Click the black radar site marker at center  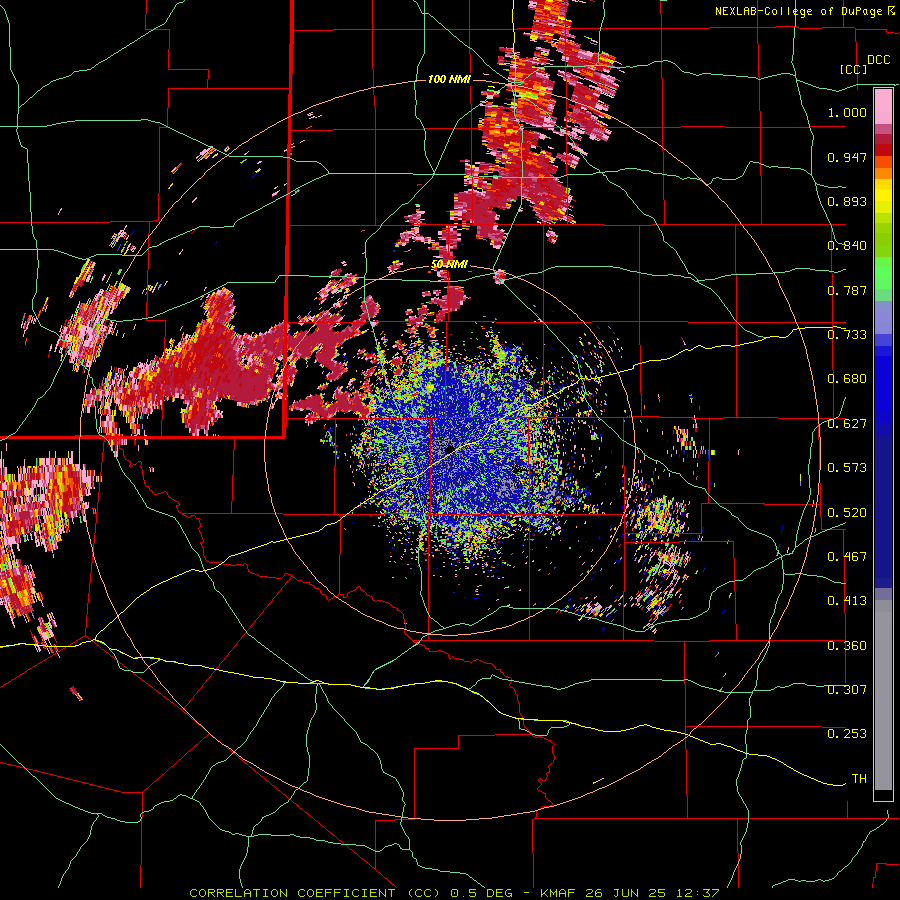click(x=450, y=448)
